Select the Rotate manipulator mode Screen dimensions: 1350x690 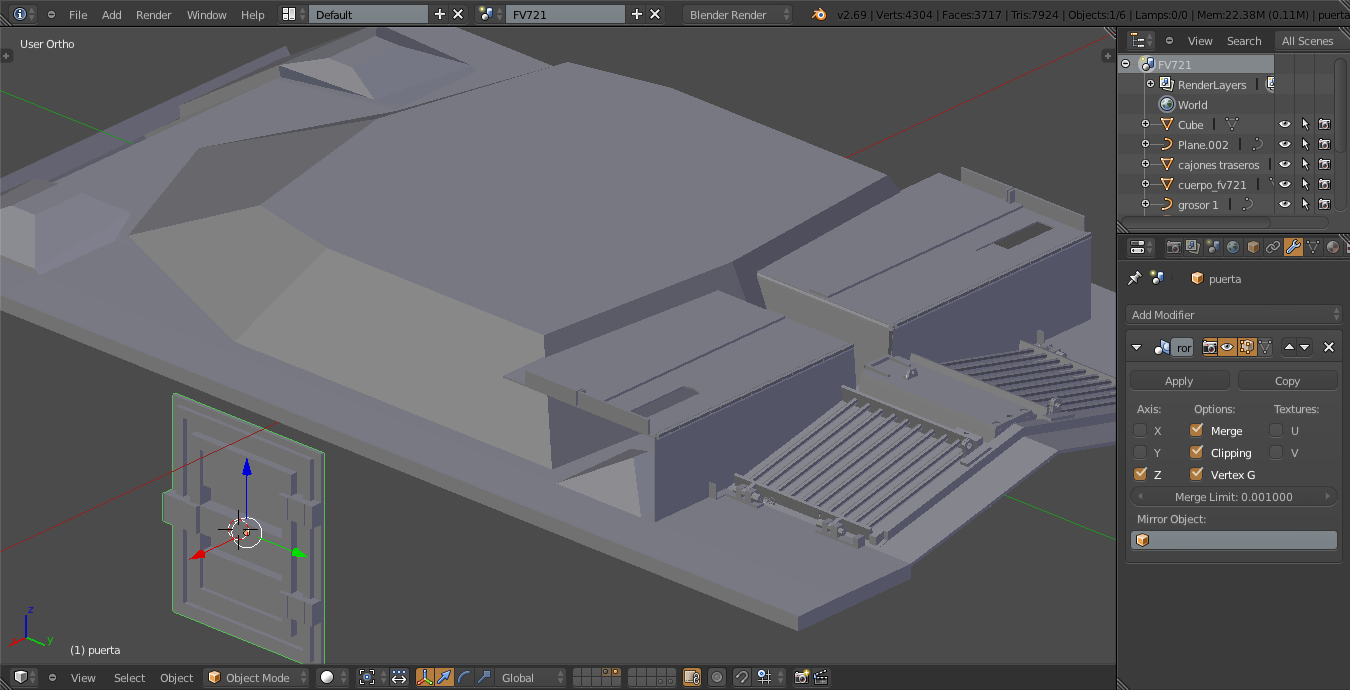[x=464, y=677]
